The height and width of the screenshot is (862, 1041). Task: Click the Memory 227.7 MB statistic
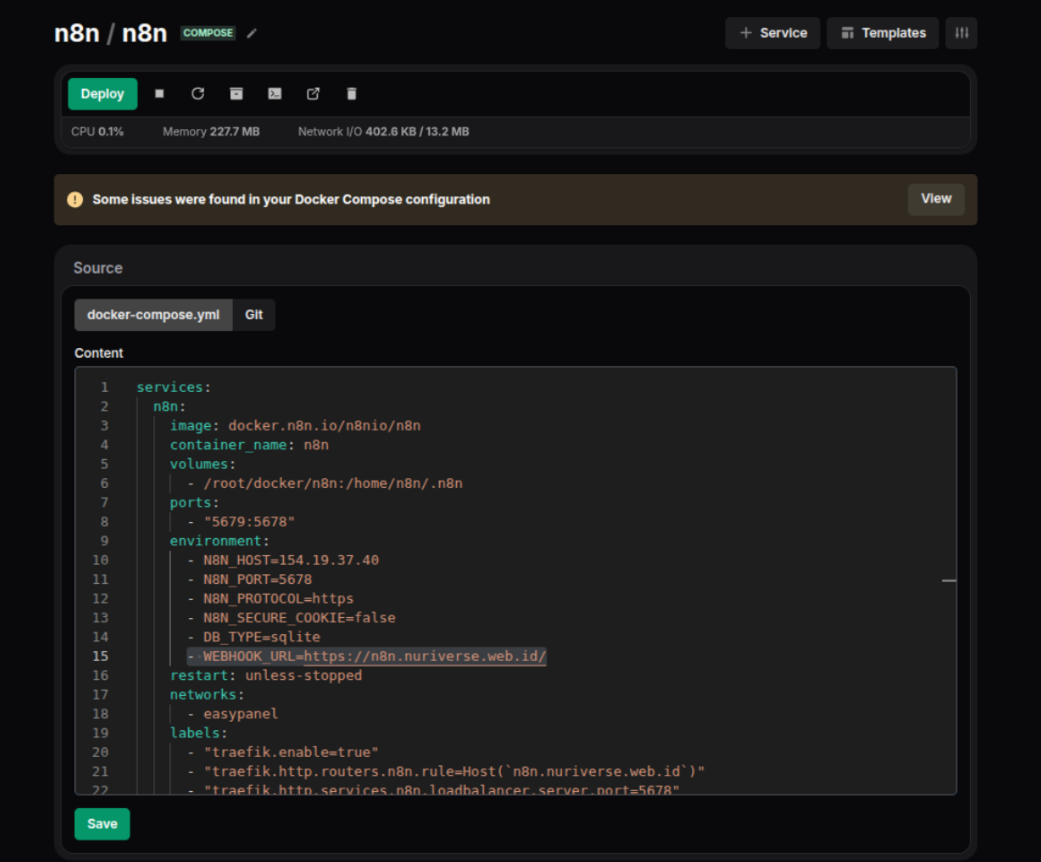click(x=211, y=131)
